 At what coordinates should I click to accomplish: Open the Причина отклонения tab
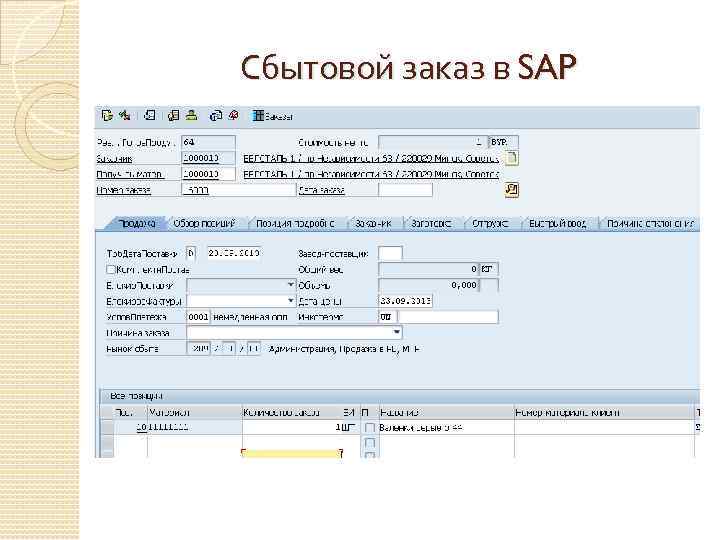pyautogui.click(x=650, y=224)
